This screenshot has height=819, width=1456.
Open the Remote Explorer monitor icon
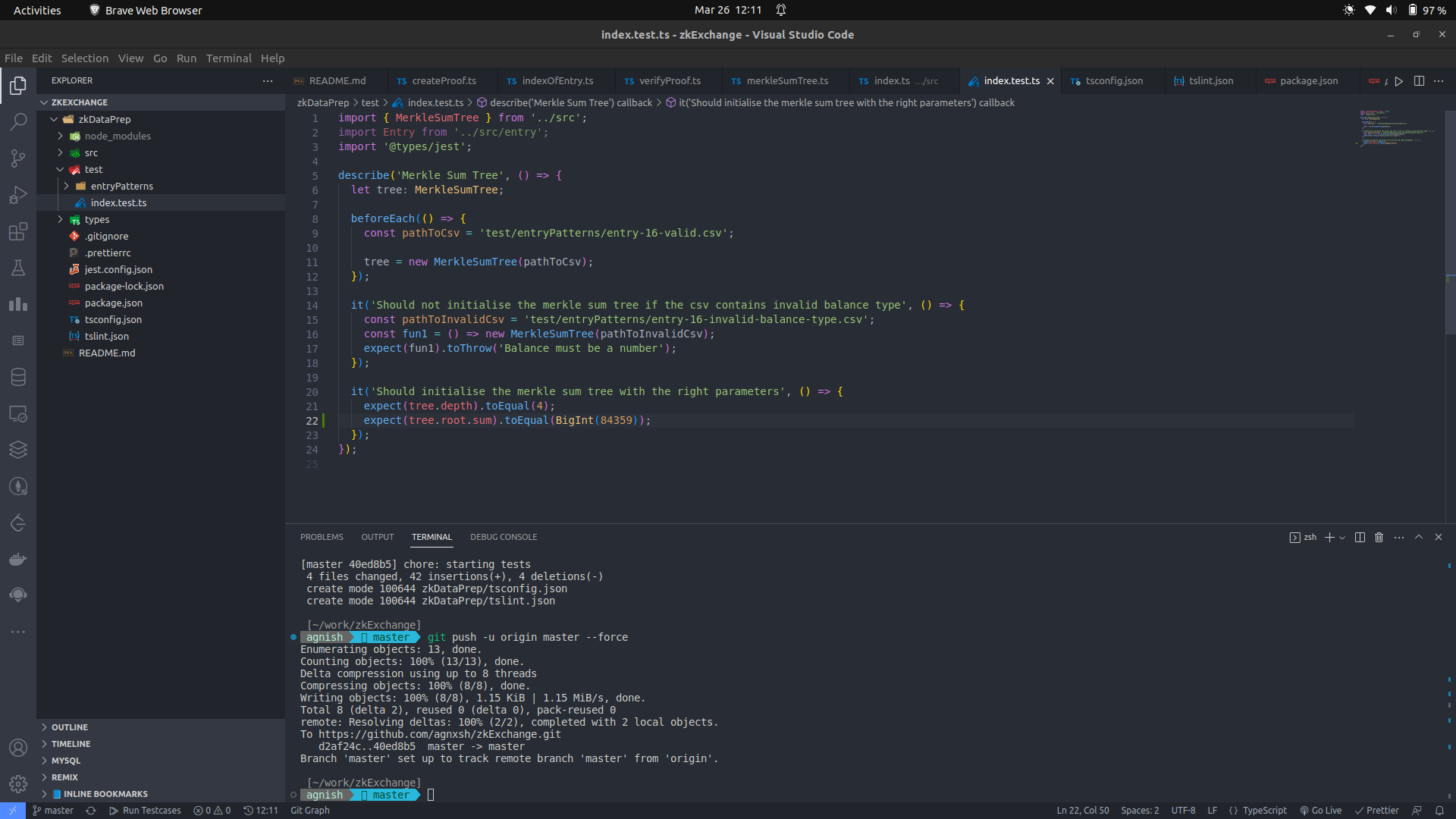(18, 413)
